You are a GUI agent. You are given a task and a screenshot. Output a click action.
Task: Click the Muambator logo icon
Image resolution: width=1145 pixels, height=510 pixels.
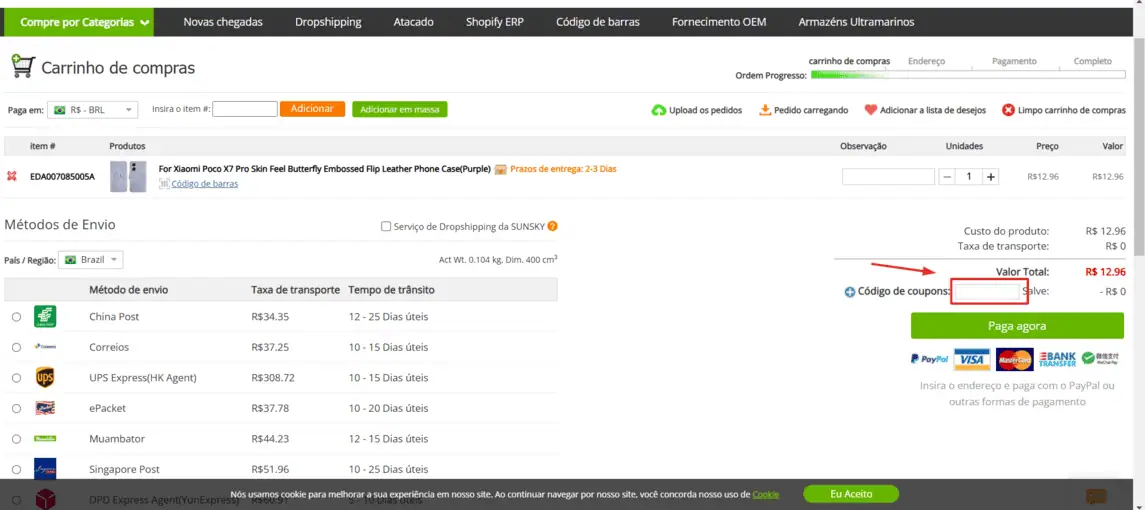pyautogui.click(x=45, y=438)
